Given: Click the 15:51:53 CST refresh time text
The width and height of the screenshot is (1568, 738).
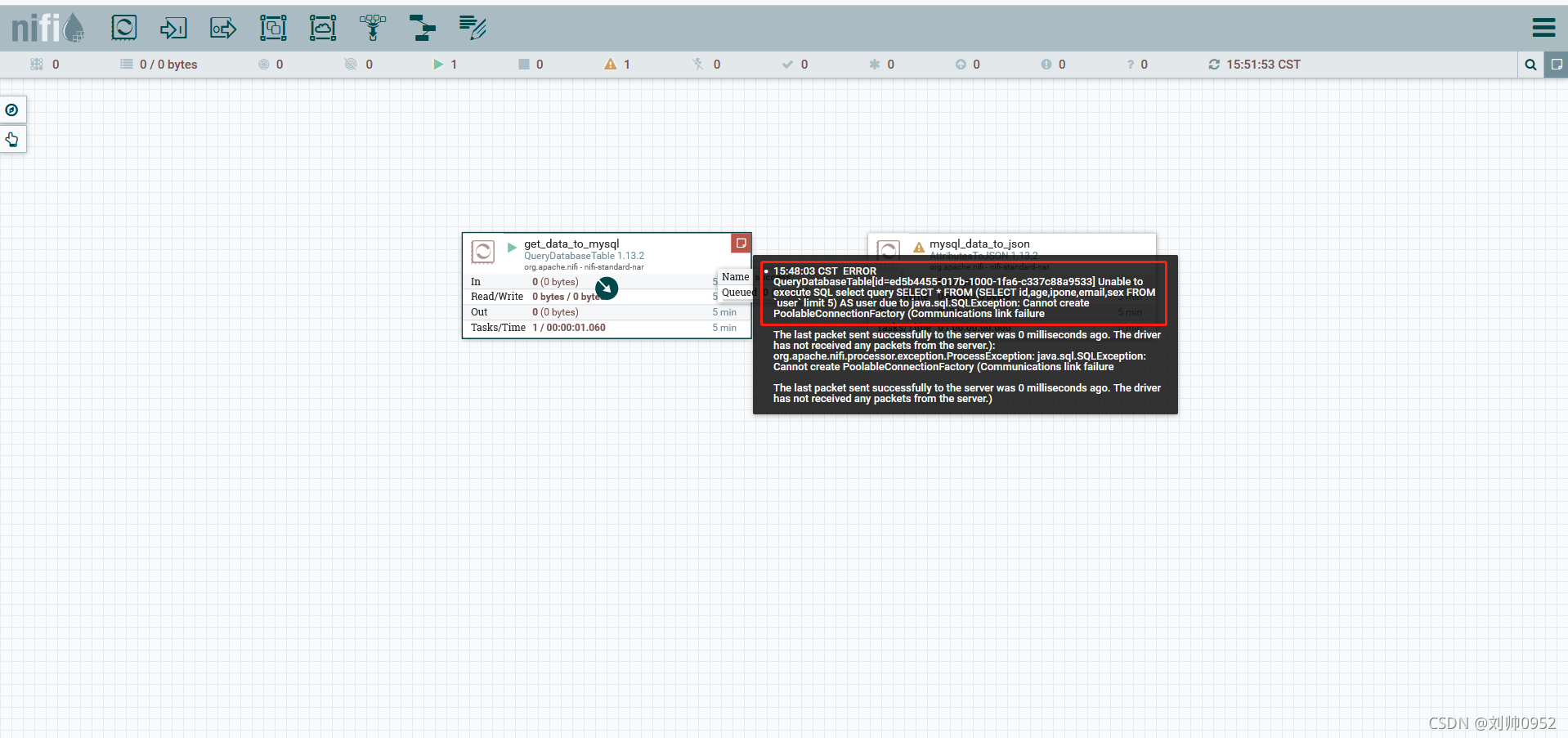Looking at the screenshot, I should [1263, 65].
